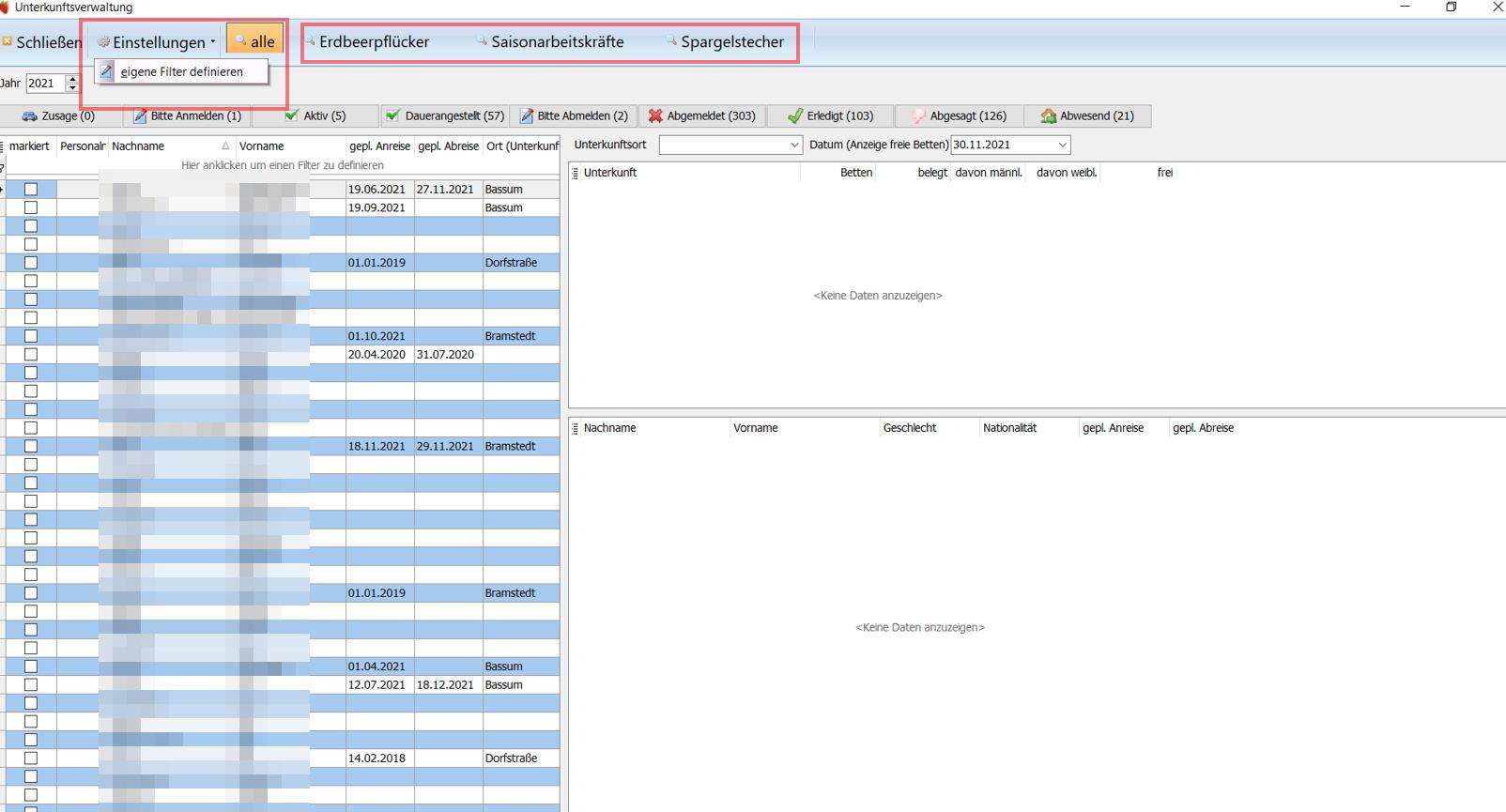This screenshot has width=1506, height=812.
Task: Switch to the Bitte Anmelden (1) tab
Action: pyautogui.click(x=187, y=115)
